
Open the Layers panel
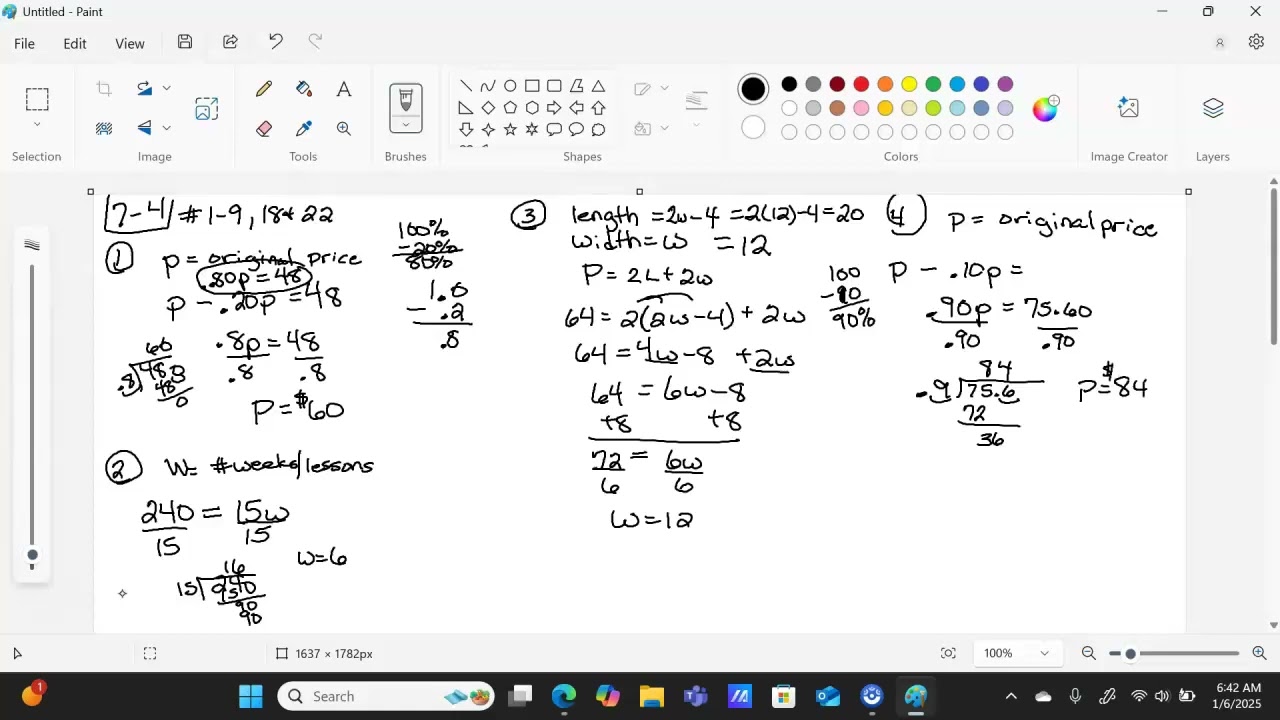(1213, 108)
